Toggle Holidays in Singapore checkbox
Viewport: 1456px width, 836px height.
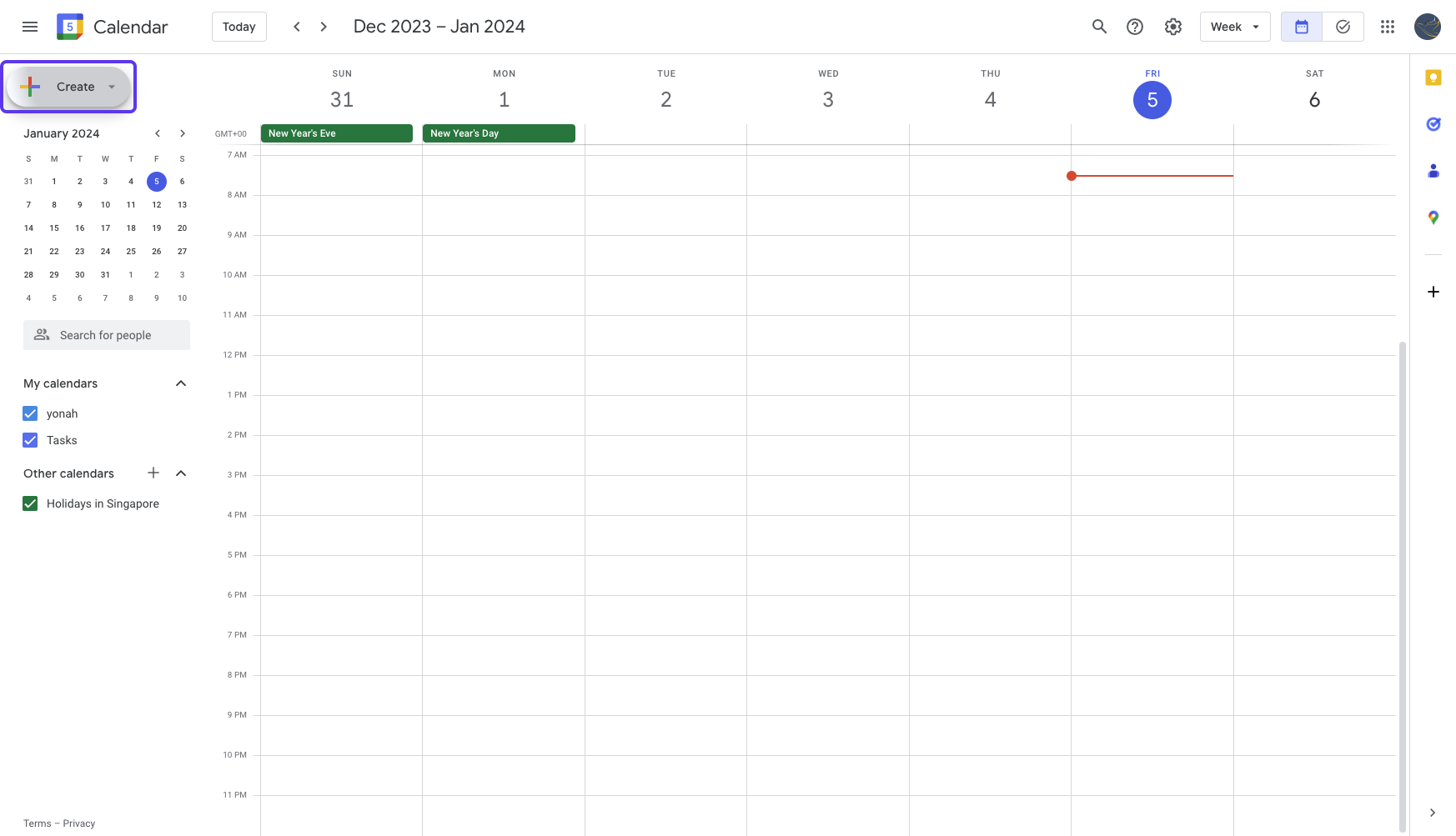(x=30, y=503)
